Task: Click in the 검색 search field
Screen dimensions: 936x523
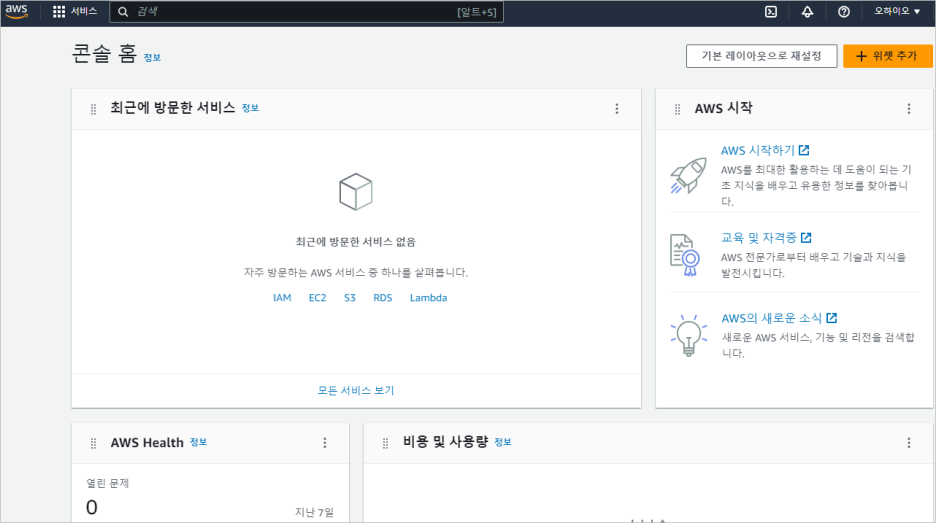Action: [306, 12]
